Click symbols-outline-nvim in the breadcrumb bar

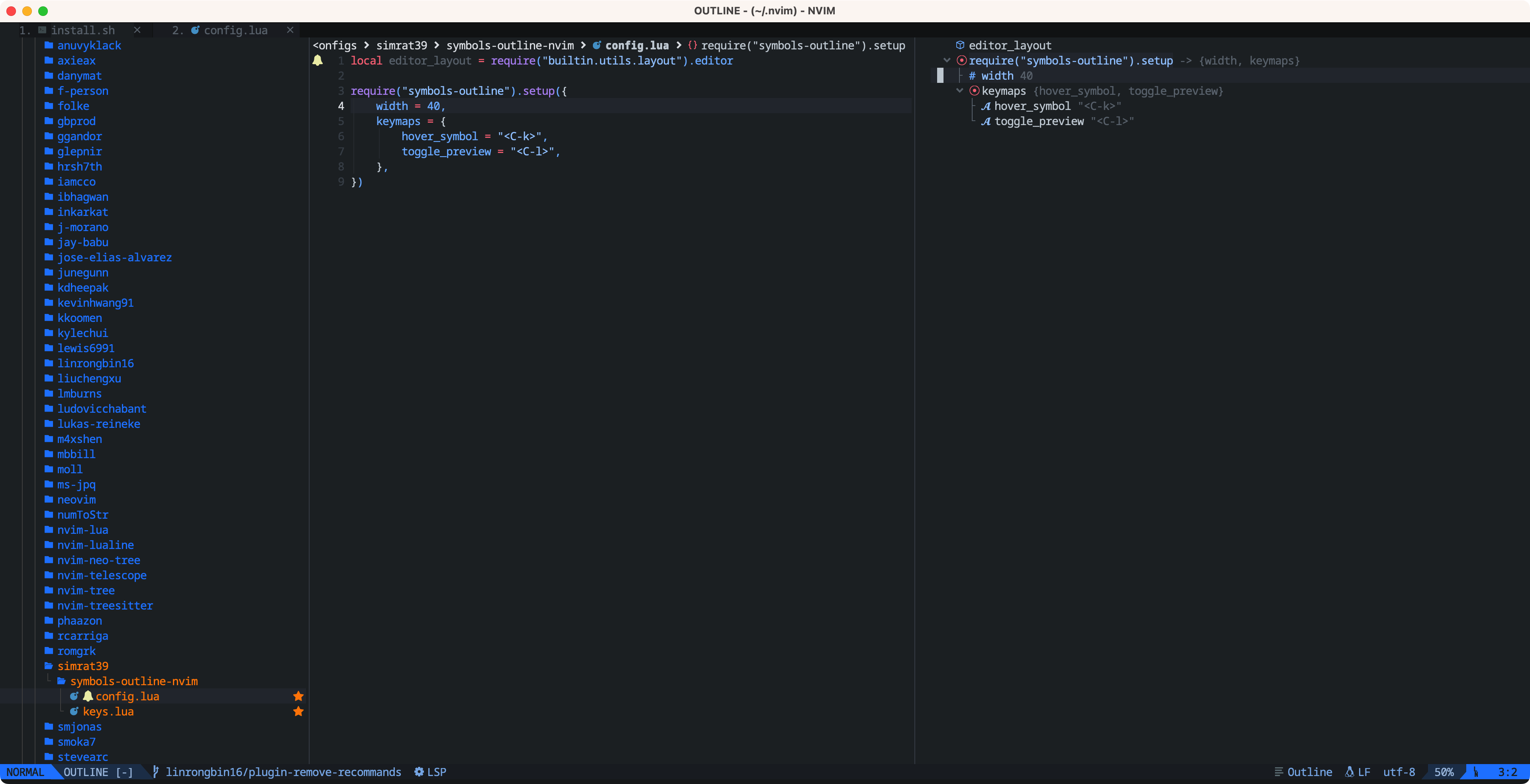click(x=511, y=45)
